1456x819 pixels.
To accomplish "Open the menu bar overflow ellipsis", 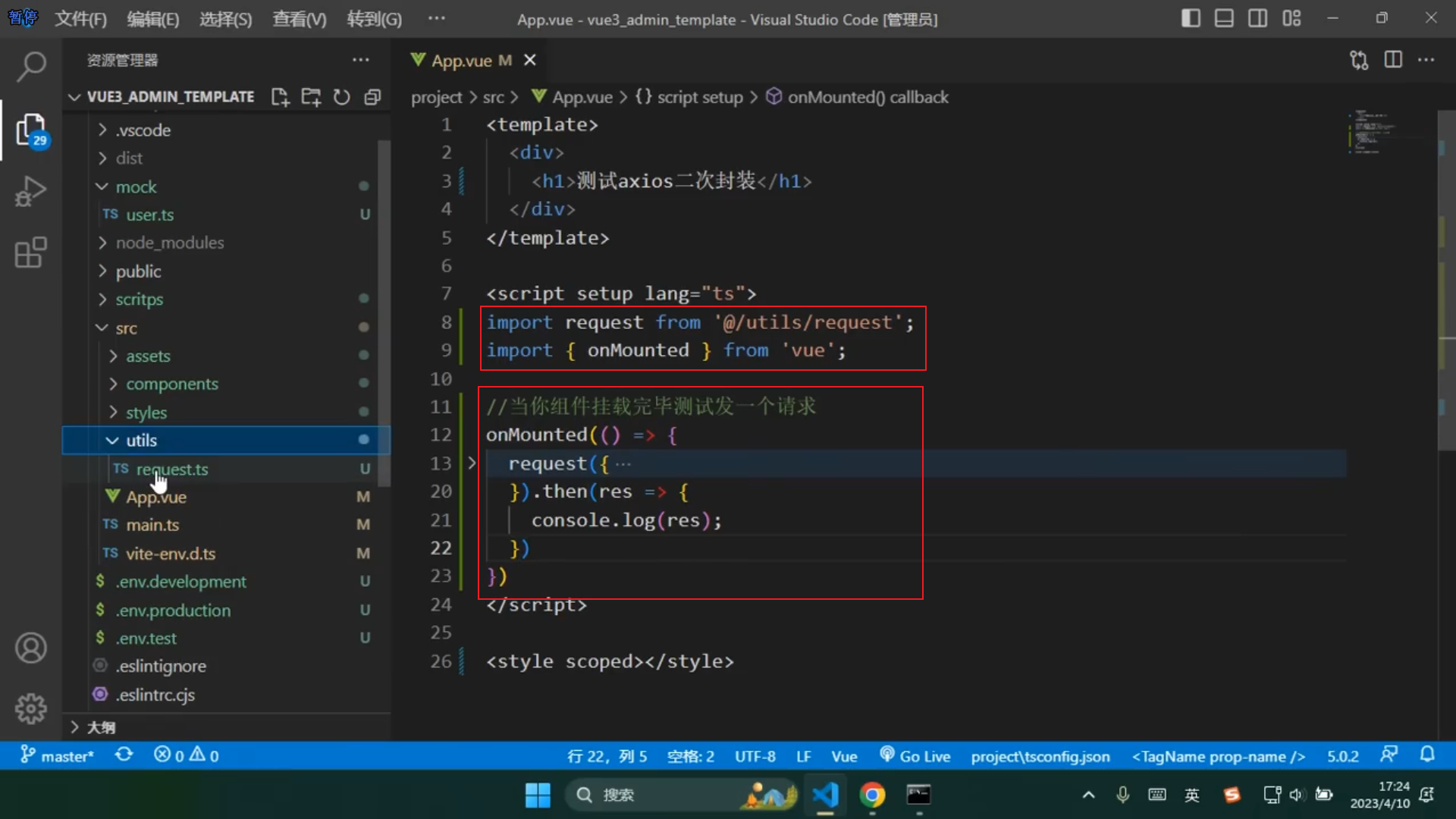I will point(437,18).
